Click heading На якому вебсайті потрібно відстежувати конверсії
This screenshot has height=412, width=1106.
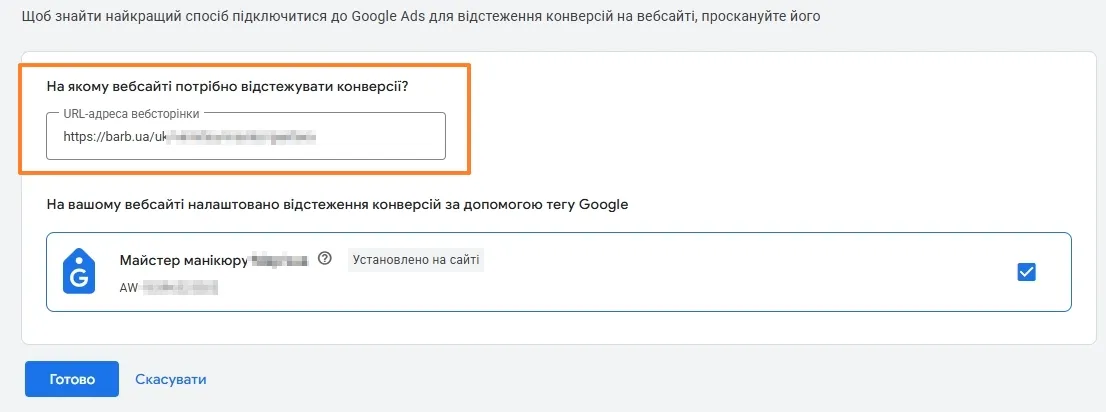228,87
